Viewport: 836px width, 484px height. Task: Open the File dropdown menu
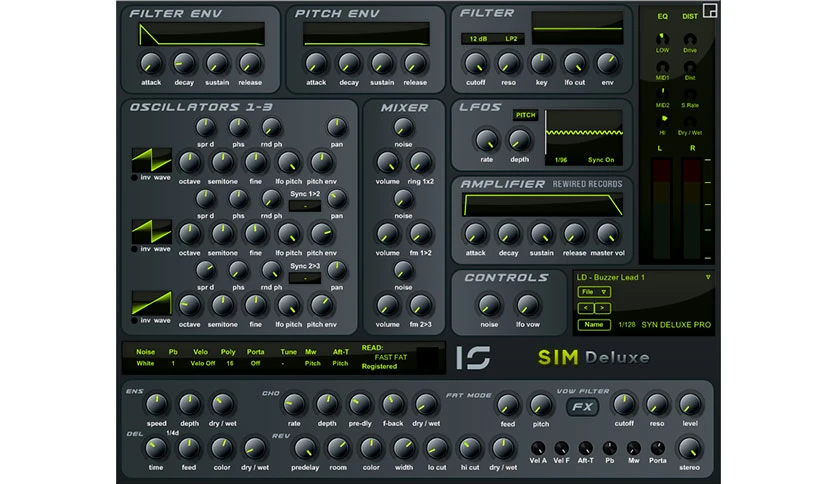(x=594, y=292)
